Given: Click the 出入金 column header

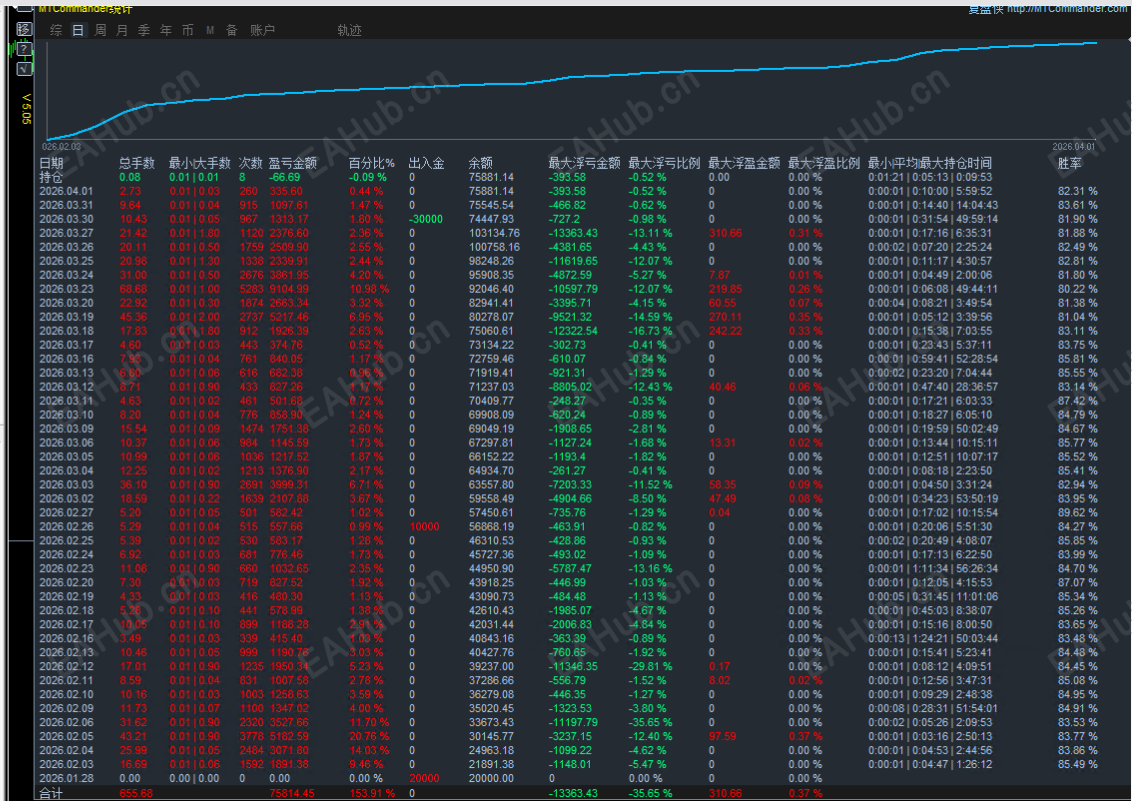Looking at the screenshot, I should click(x=427, y=163).
